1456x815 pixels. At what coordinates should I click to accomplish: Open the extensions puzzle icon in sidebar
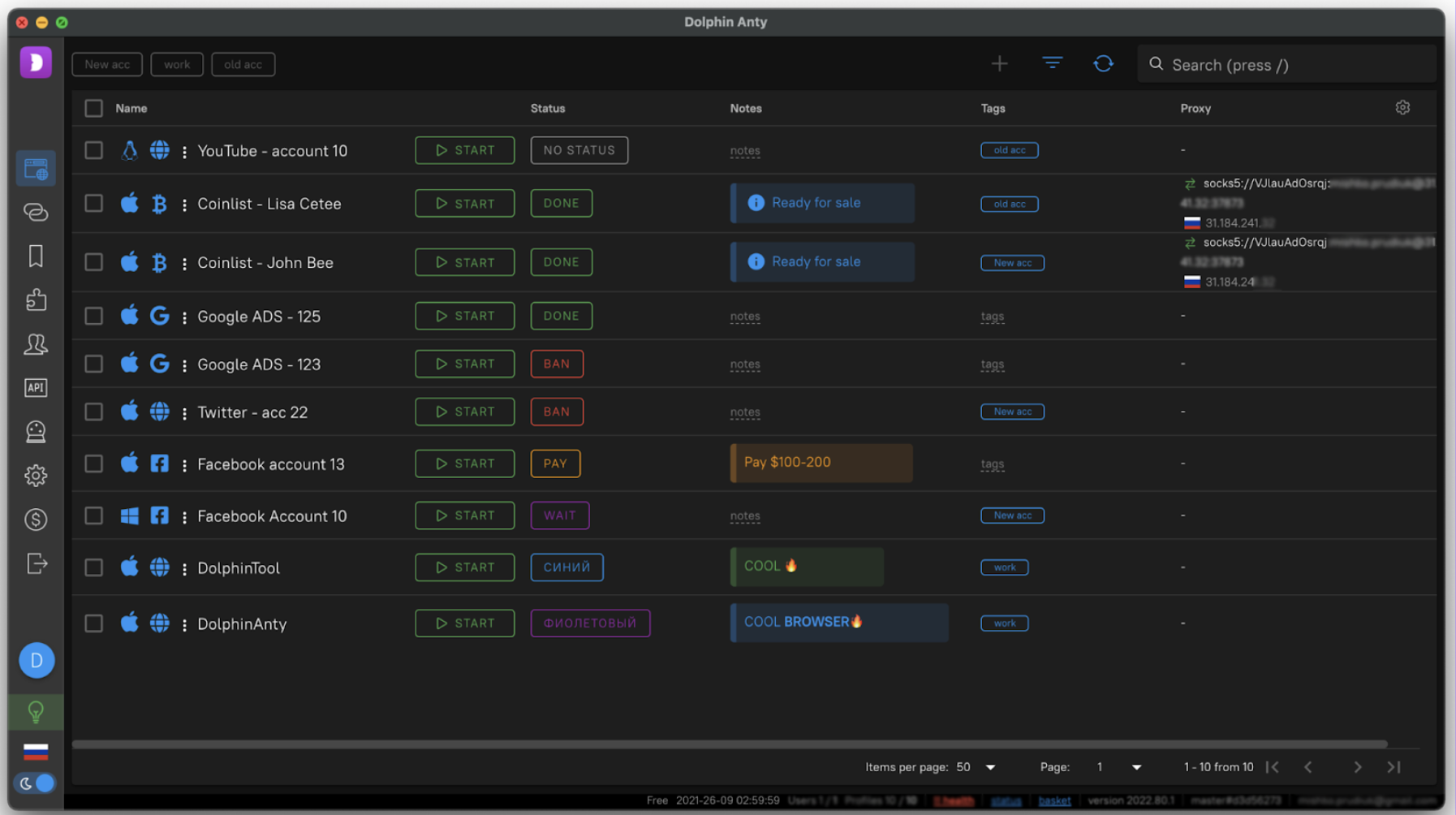coord(36,300)
